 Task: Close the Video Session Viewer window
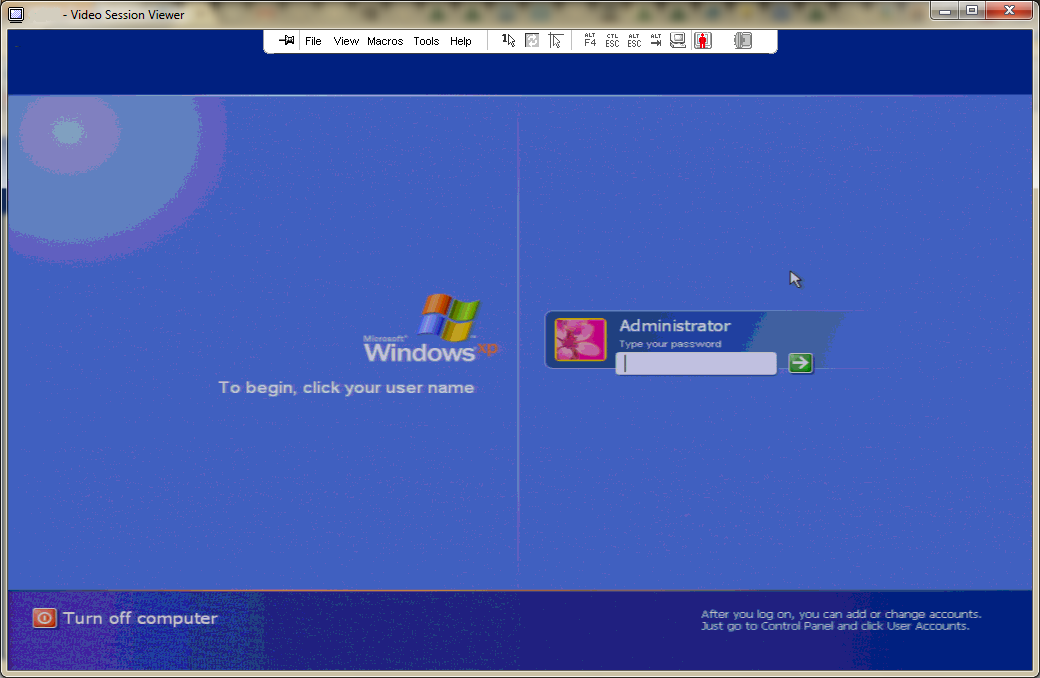[1009, 11]
